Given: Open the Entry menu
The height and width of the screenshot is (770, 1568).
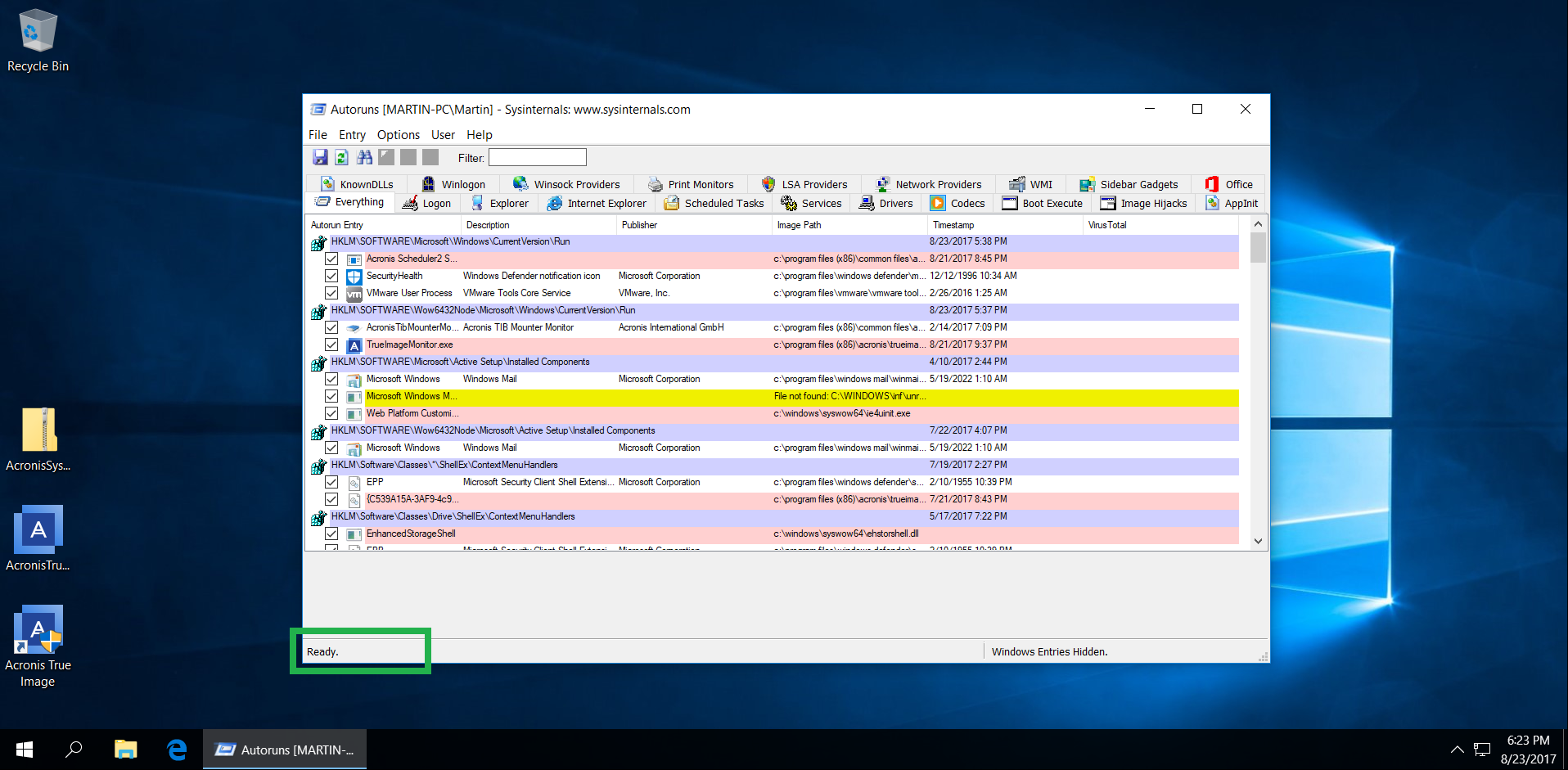Looking at the screenshot, I should (x=352, y=135).
